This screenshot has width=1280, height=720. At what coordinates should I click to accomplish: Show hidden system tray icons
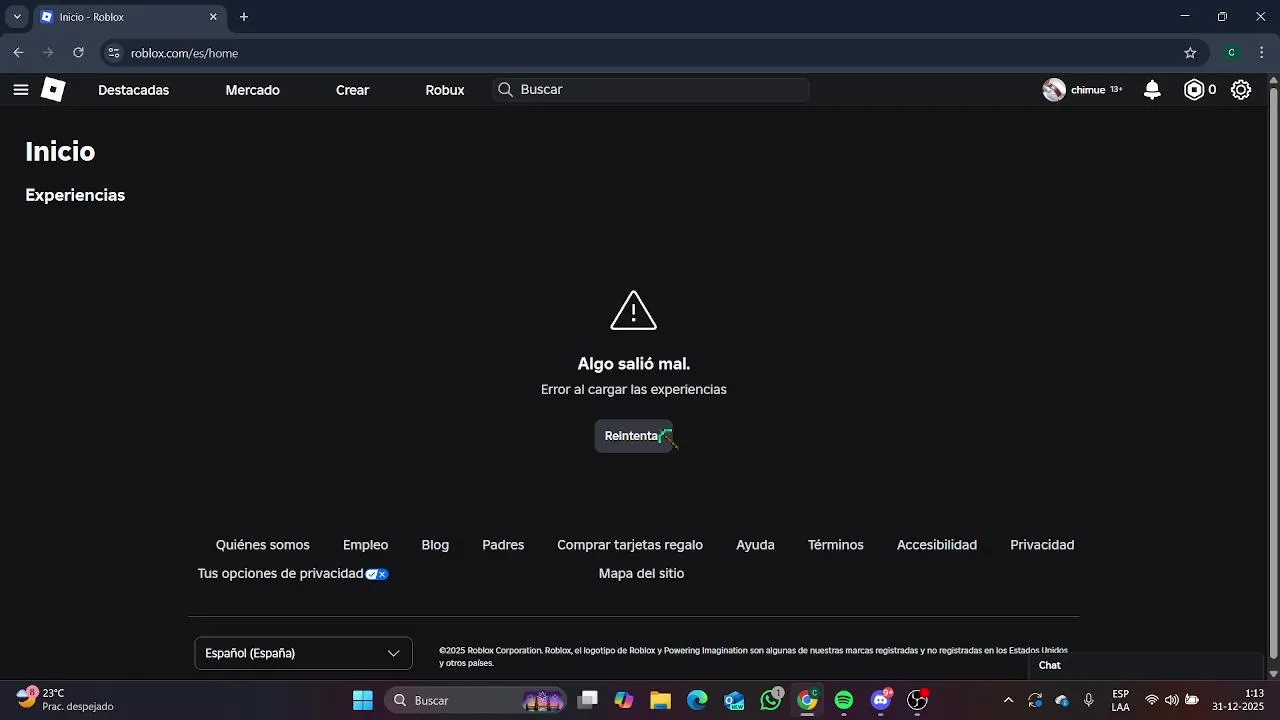point(1008,700)
